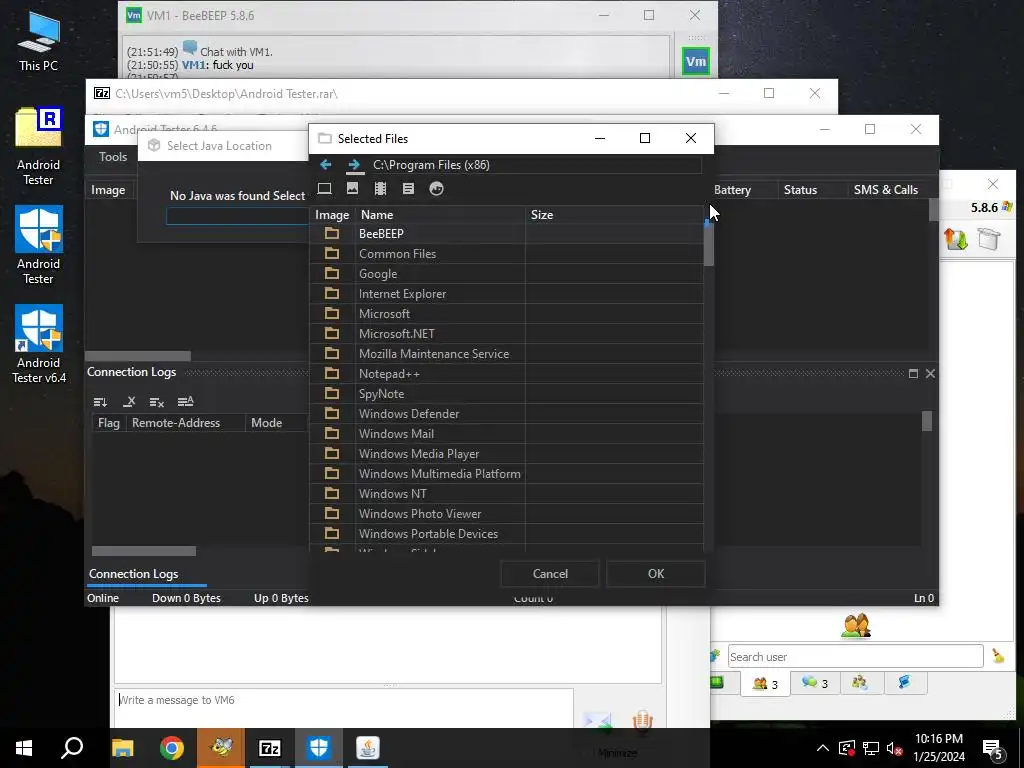The height and width of the screenshot is (768, 1024).
Task: Click the log text format icon
Action: (185, 402)
